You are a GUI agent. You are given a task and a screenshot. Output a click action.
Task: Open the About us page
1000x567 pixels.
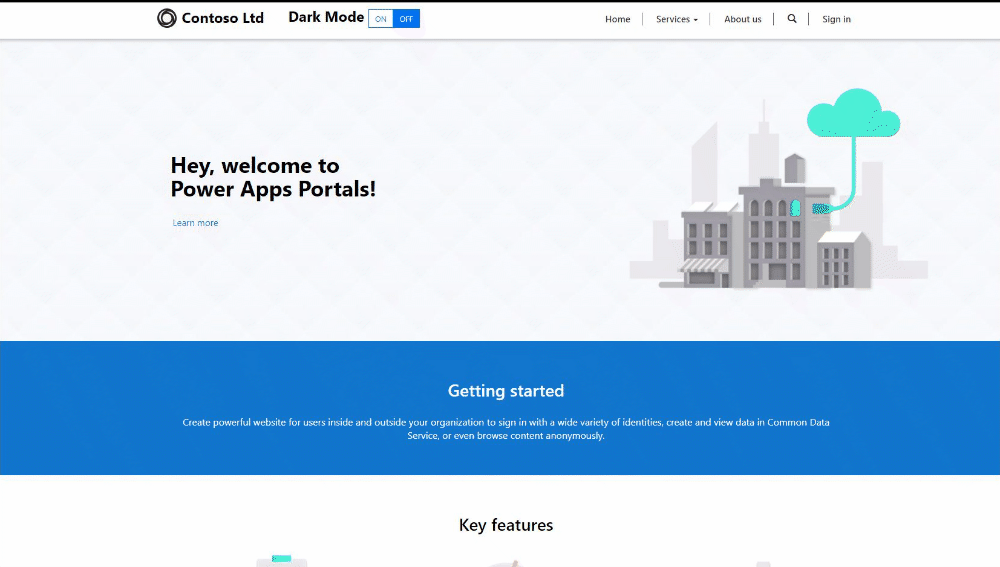[x=742, y=19]
